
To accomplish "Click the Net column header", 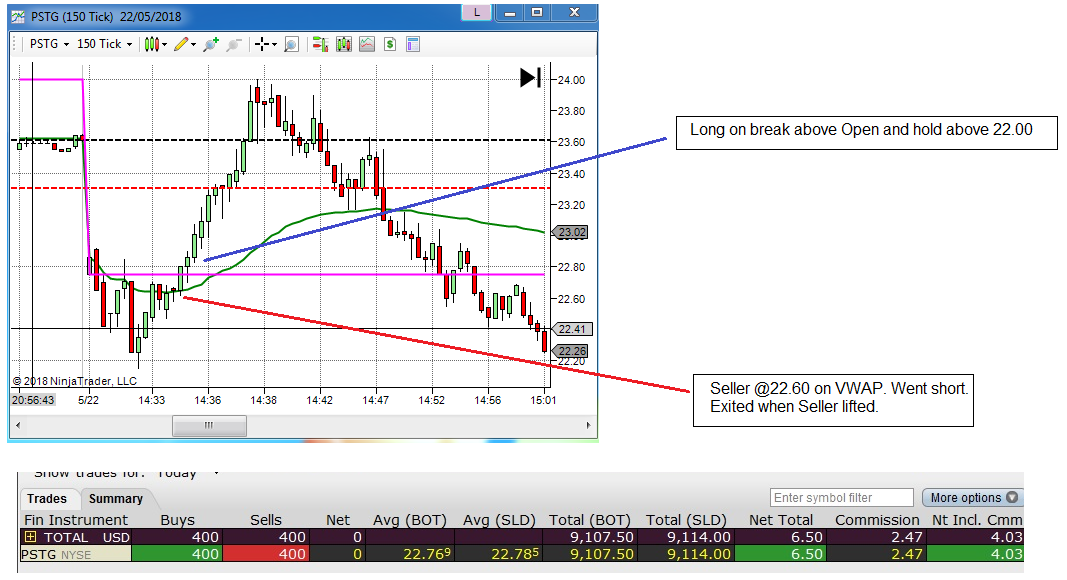I will pos(338,520).
